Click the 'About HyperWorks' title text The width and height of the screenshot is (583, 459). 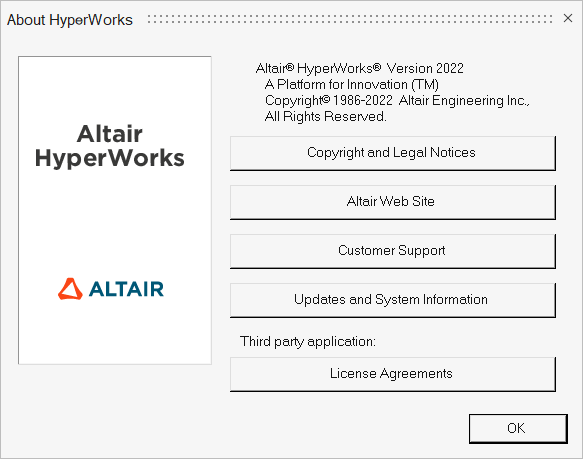coord(70,20)
